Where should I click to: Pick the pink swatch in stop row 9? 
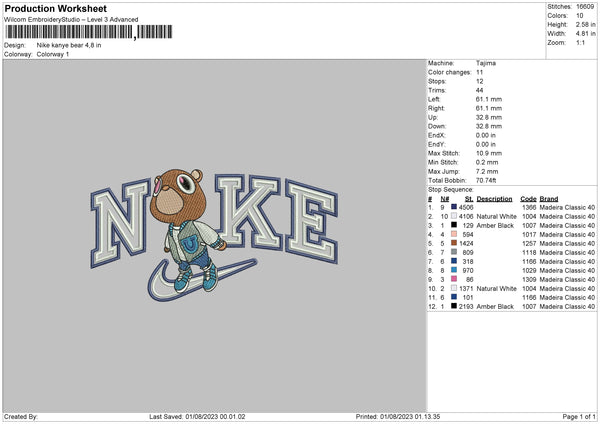454,279
